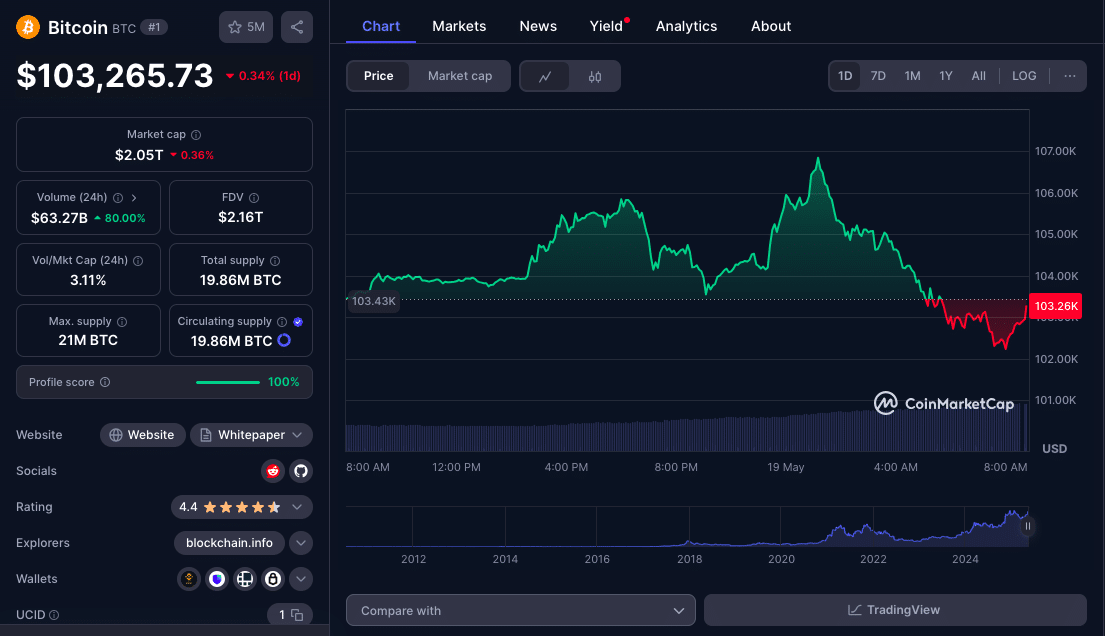Click the 21M BTC max supply value
1105x636 pixels.
click(88, 340)
